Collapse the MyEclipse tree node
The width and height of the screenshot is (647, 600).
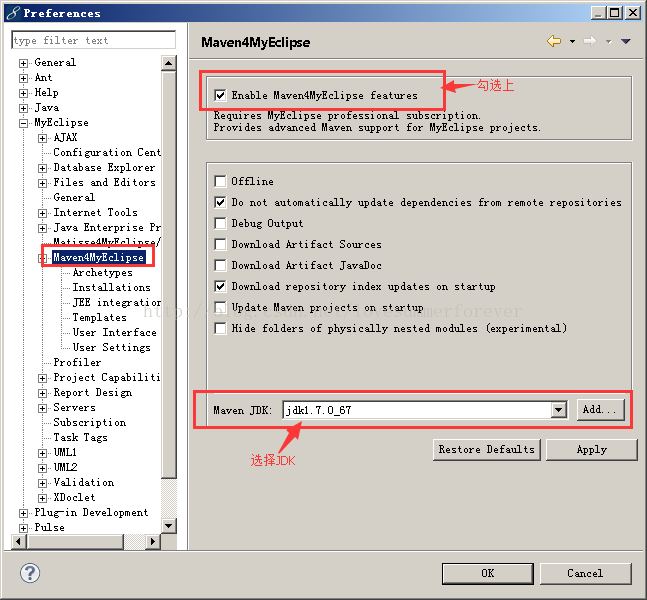(x=24, y=123)
